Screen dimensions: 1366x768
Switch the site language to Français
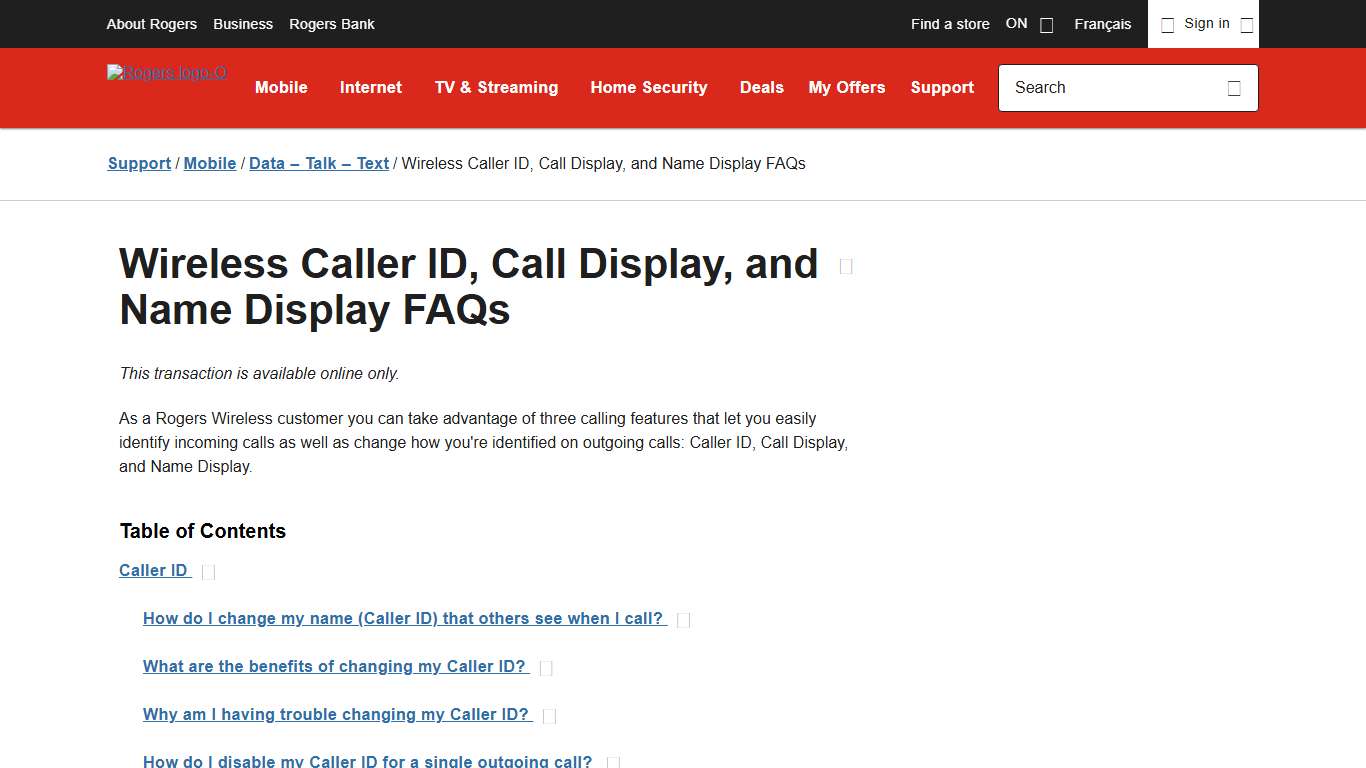point(1102,24)
